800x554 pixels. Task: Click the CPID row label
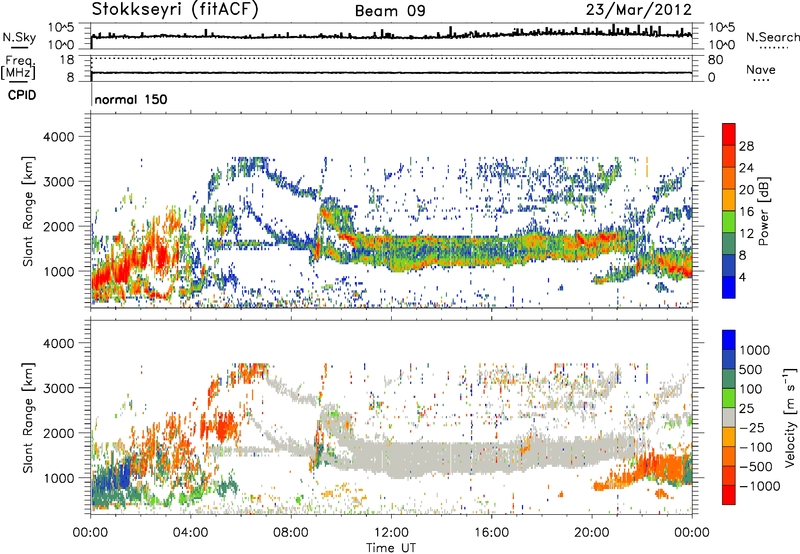point(22,95)
